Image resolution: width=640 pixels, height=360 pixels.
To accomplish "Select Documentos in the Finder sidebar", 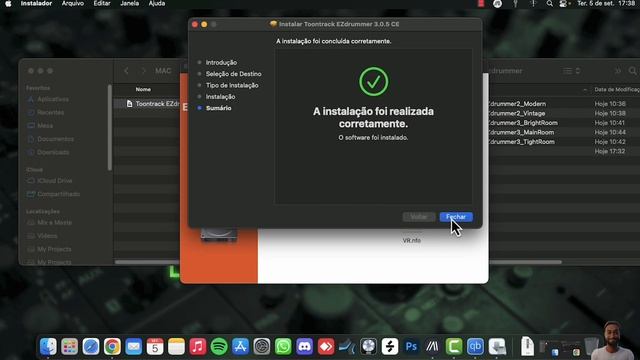I will coord(56,139).
